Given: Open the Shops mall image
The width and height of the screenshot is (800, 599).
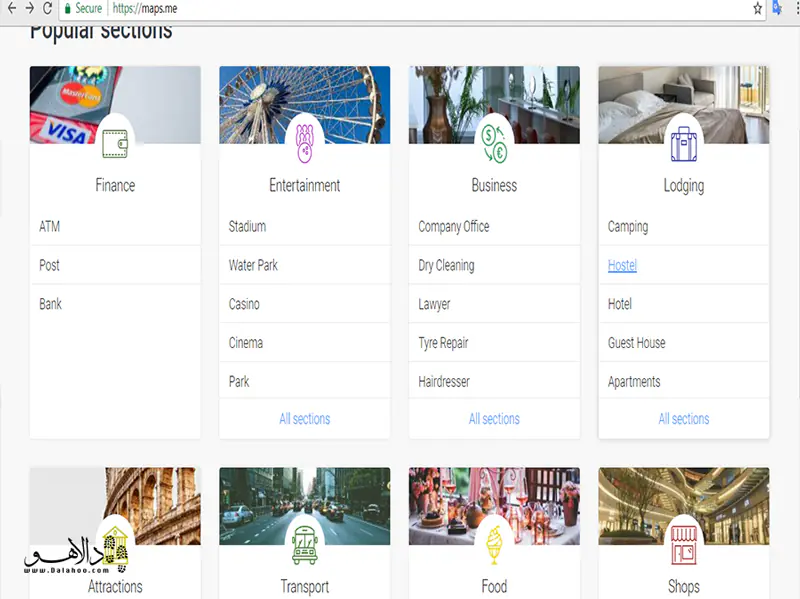Looking at the screenshot, I should pyautogui.click(x=684, y=506).
